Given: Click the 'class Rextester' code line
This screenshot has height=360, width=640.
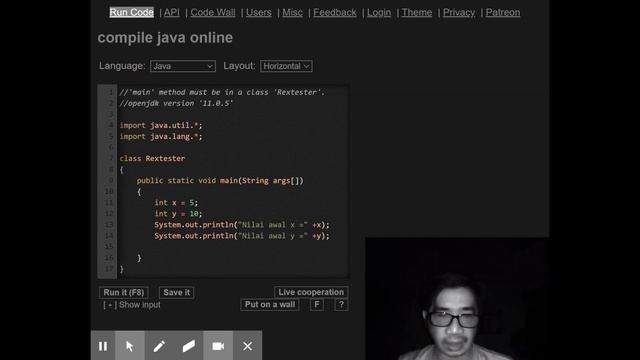Looking at the screenshot, I should tap(152, 158).
